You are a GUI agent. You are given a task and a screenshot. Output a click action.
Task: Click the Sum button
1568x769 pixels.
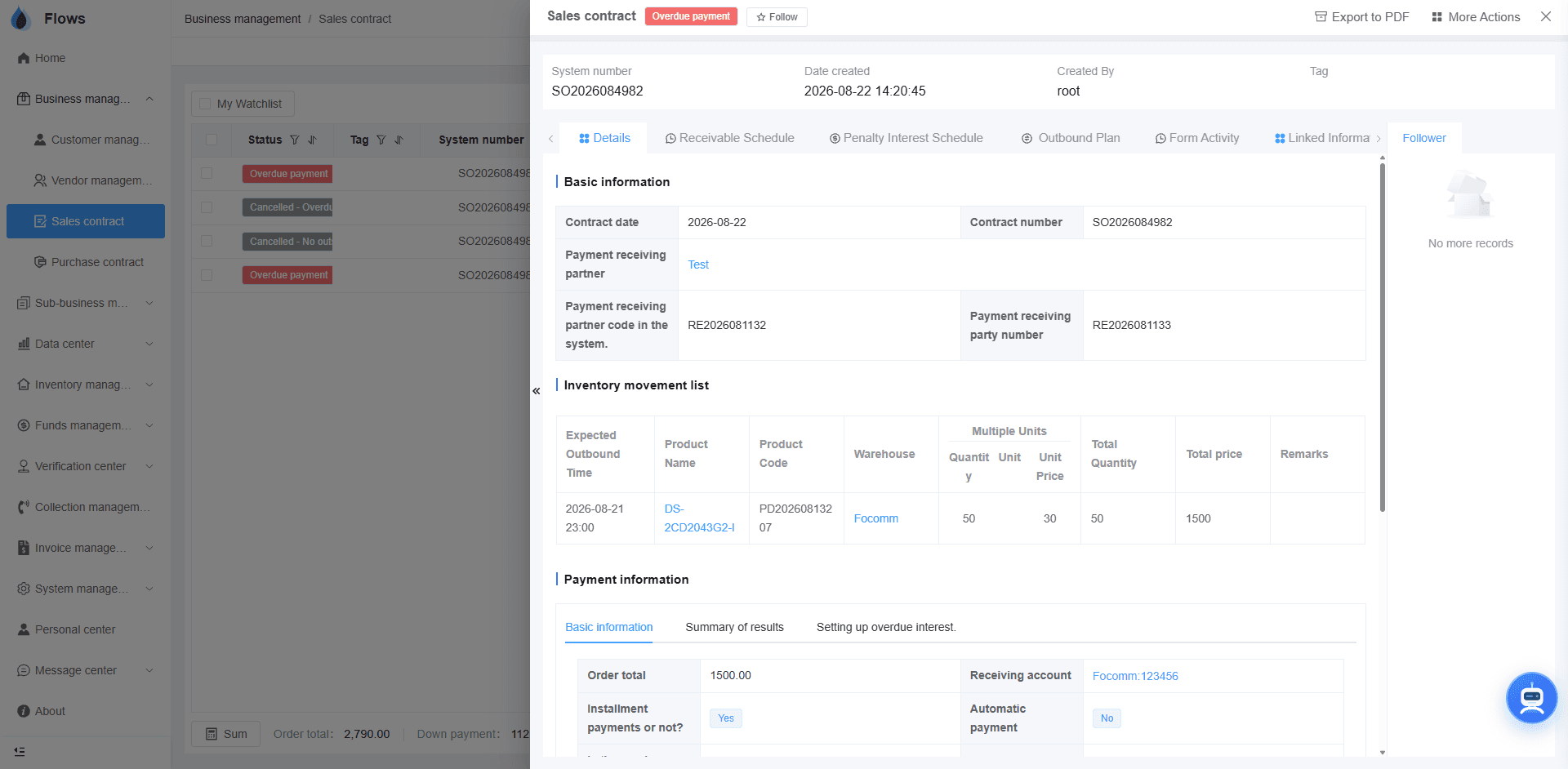pyautogui.click(x=225, y=734)
